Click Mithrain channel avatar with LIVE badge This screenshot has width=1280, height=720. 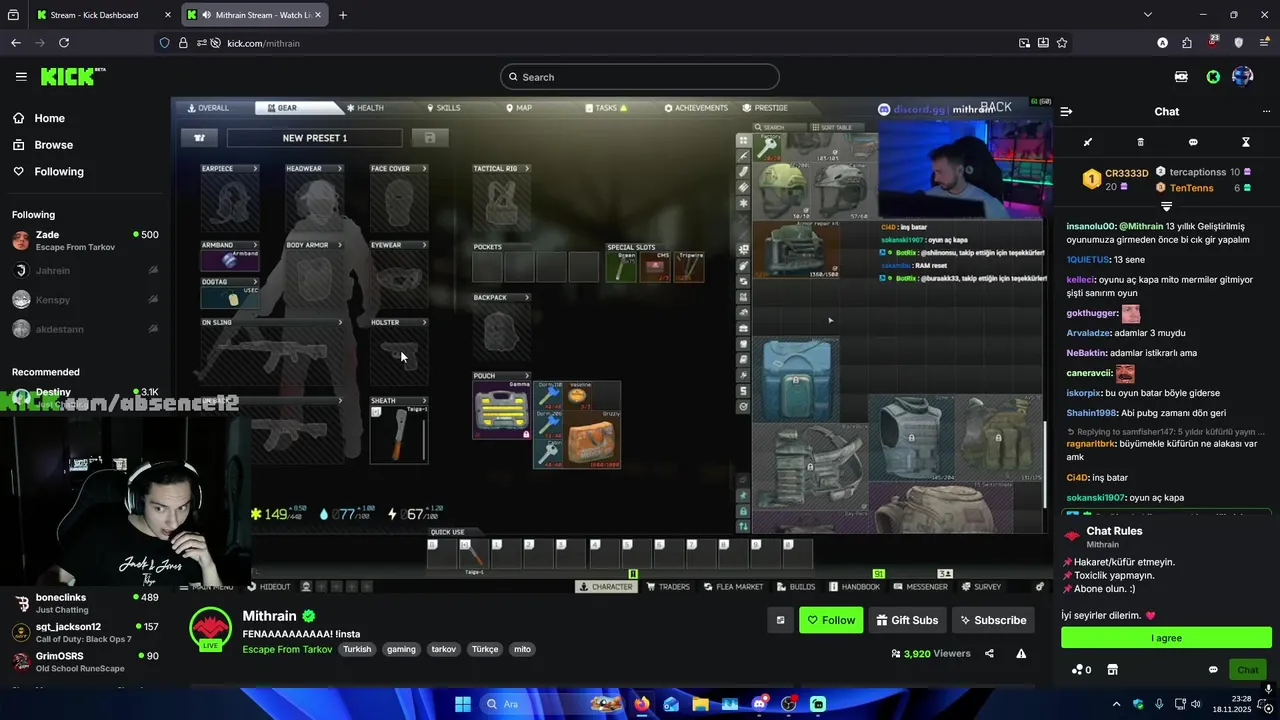[x=210, y=629]
